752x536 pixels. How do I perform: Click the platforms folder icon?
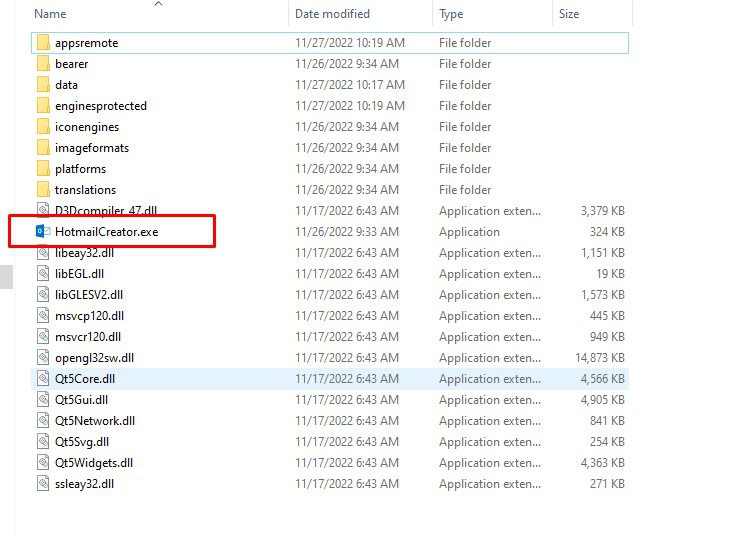point(43,169)
